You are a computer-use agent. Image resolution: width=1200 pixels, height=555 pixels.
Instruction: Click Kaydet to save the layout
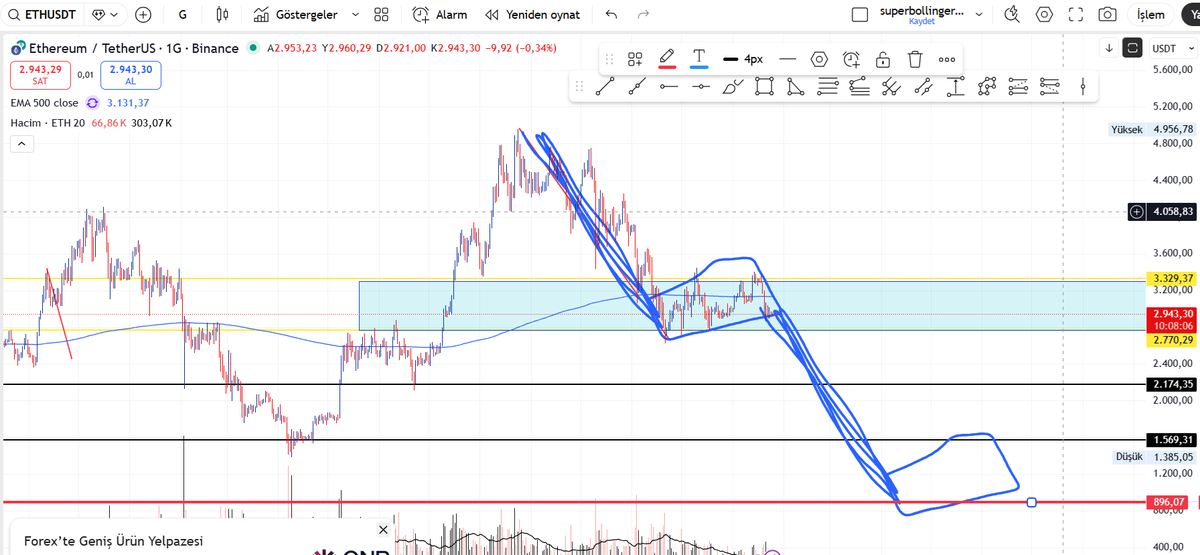(922, 22)
